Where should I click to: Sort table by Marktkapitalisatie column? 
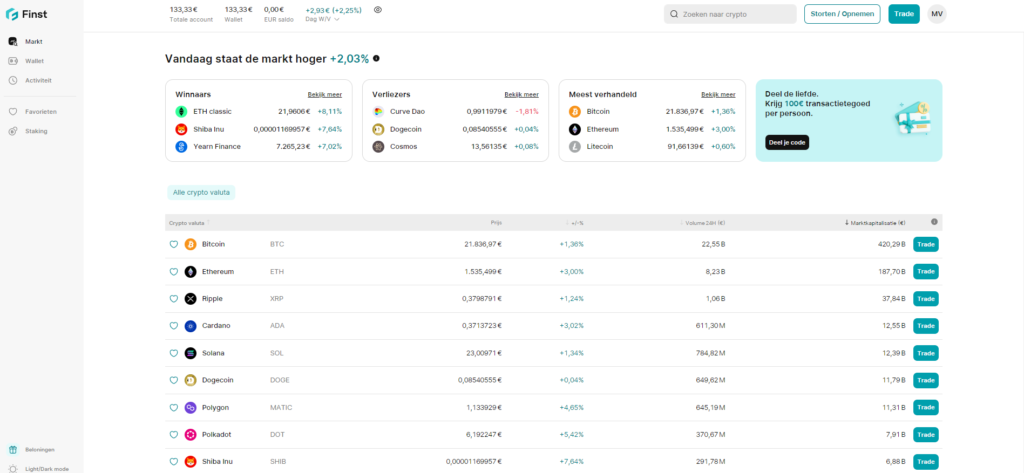pyautogui.click(x=875, y=223)
